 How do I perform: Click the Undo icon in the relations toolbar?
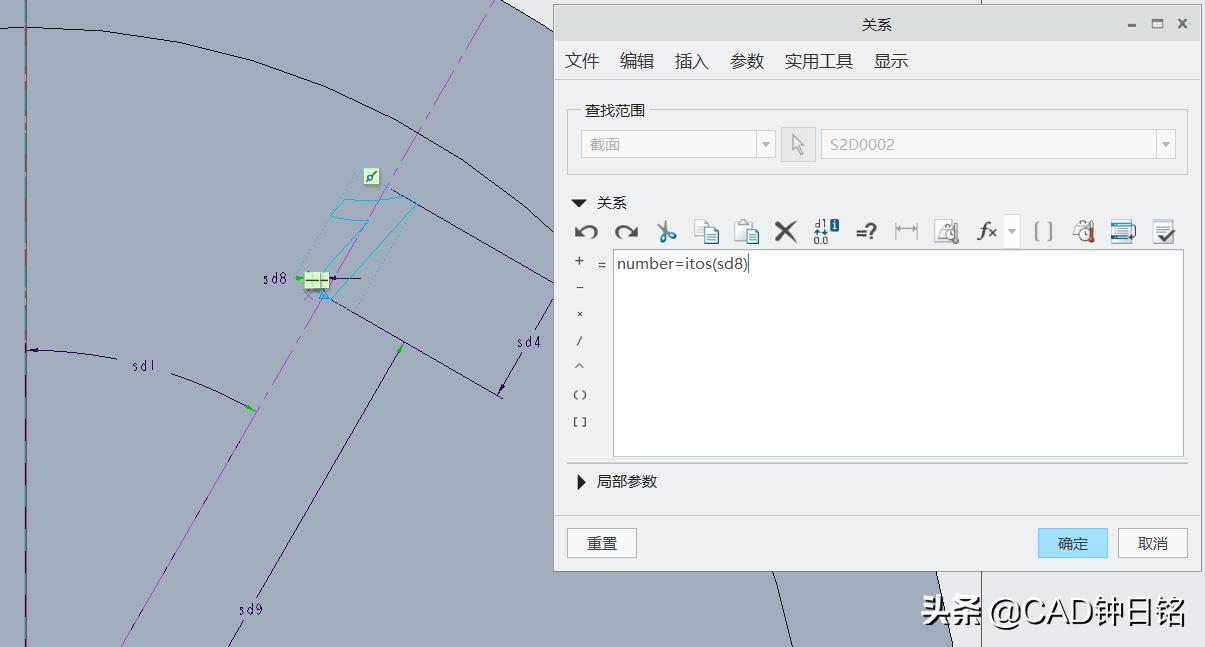(x=587, y=231)
